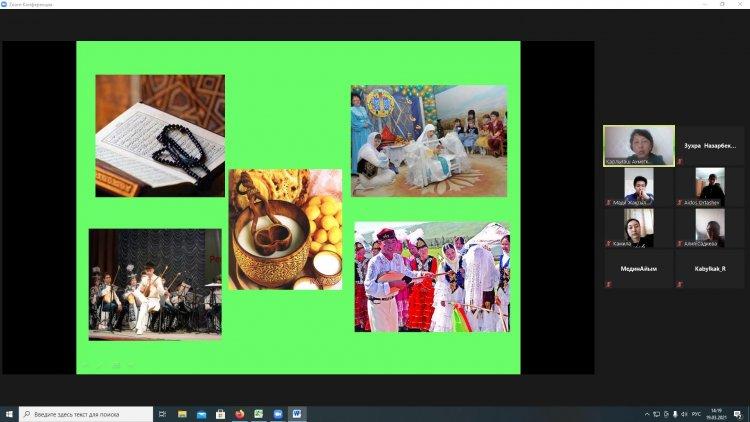Image resolution: width=750 pixels, height=422 pixels.
Task: Click the orchestra on stage photo
Action: pos(155,283)
